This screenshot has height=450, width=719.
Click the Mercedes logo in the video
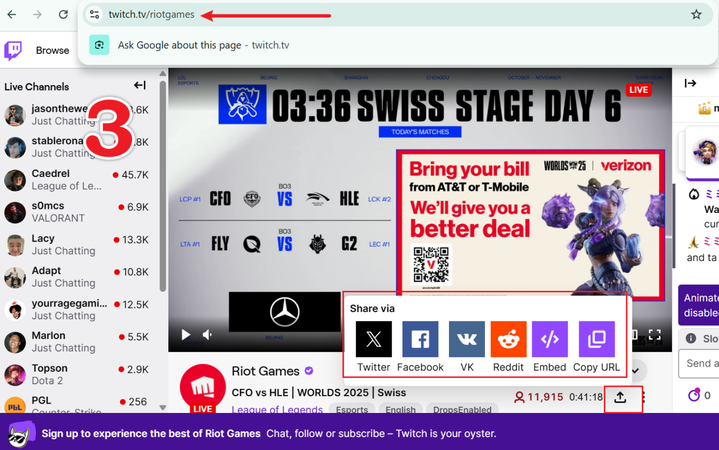[x=285, y=312]
